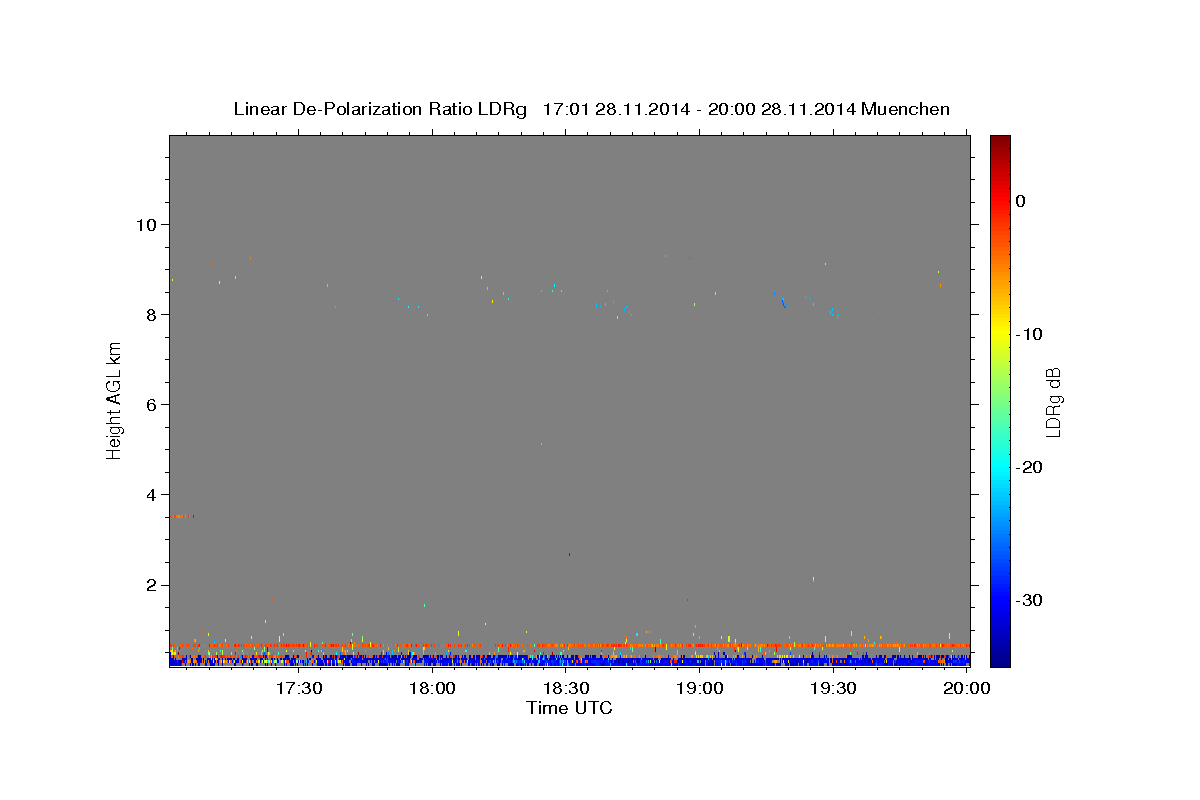The width and height of the screenshot is (1200, 800).
Task: Pick the yellow region of the colorbar
Action: tap(1000, 328)
